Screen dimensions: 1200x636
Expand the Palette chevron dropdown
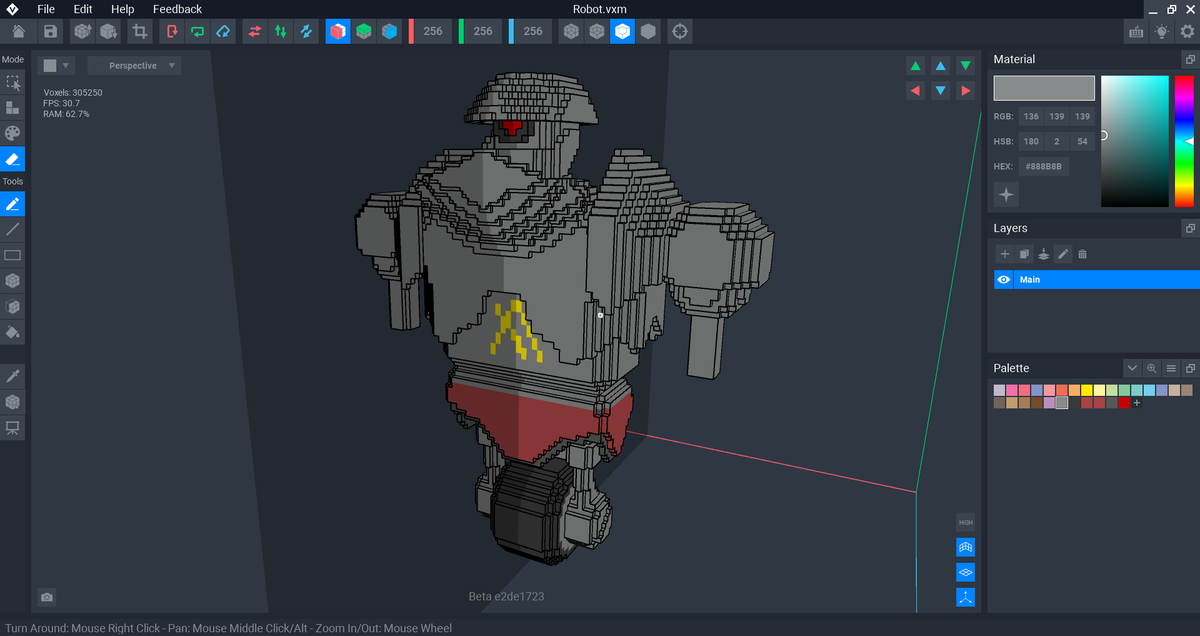tap(1132, 368)
